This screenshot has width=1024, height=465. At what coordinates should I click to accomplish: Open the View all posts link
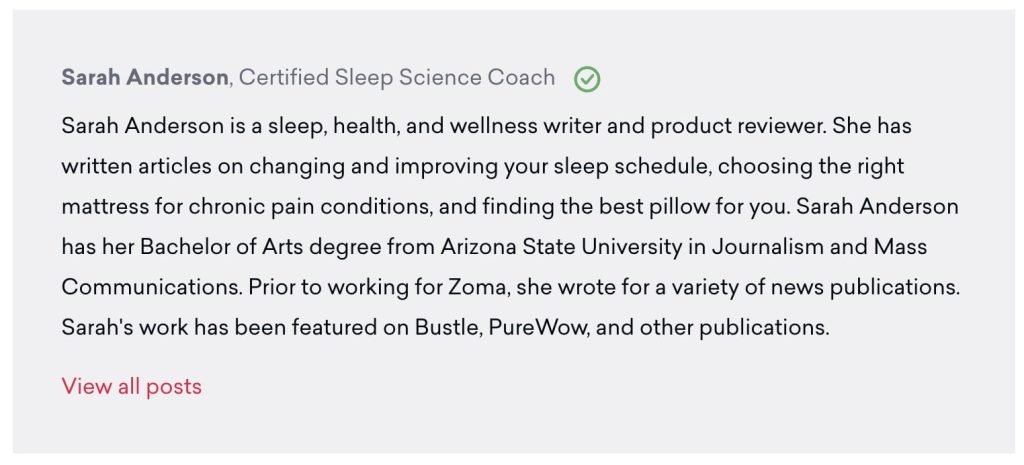coord(131,386)
